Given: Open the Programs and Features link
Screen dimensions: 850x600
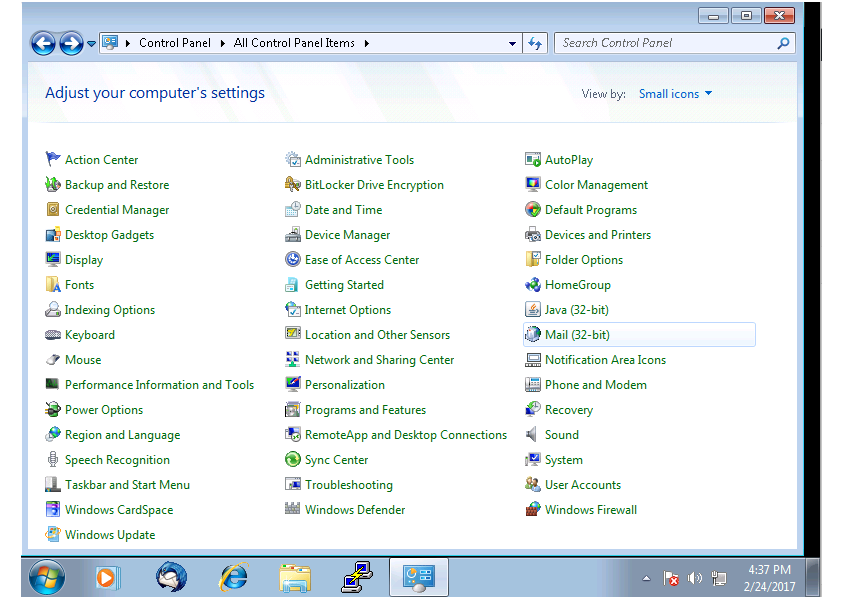Looking at the screenshot, I should [x=365, y=410].
